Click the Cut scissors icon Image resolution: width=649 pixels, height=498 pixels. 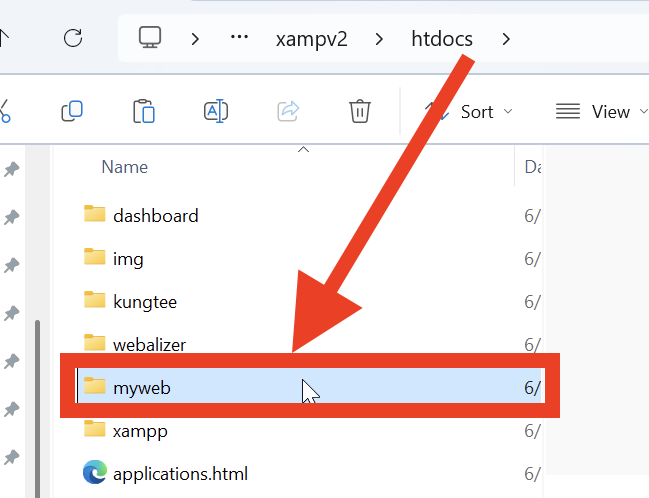[4, 111]
